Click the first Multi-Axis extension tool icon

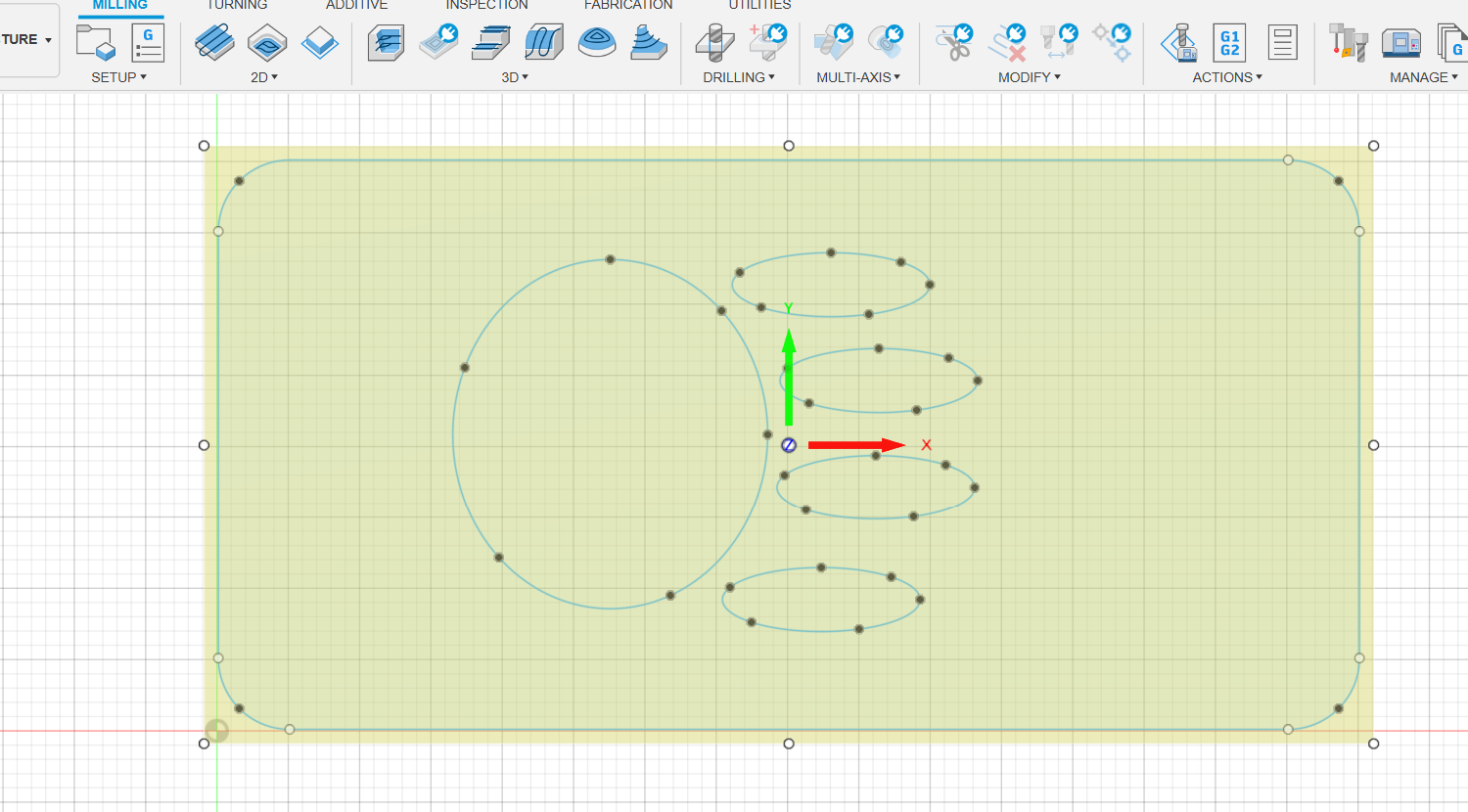pyautogui.click(x=834, y=43)
